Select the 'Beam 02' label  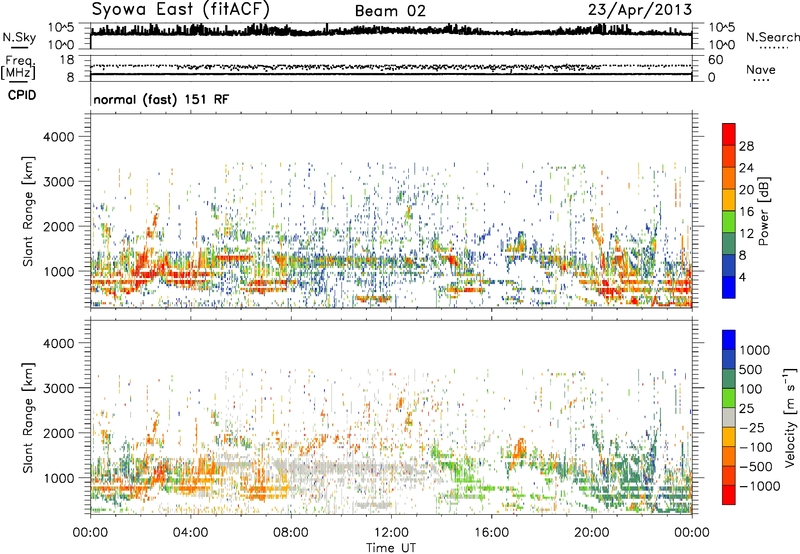(x=390, y=11)
